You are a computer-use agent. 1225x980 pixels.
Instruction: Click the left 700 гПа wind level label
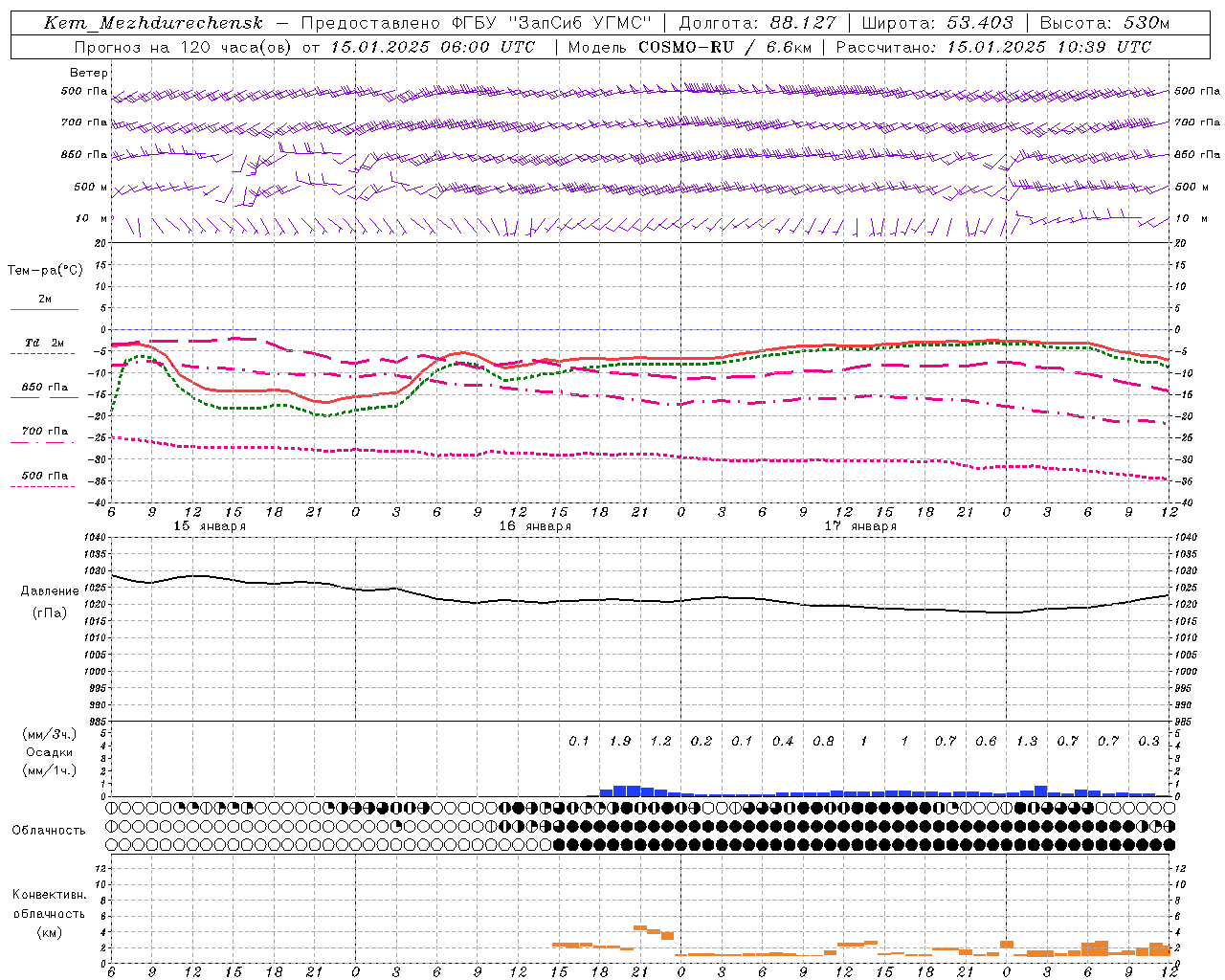coord(84,122)
